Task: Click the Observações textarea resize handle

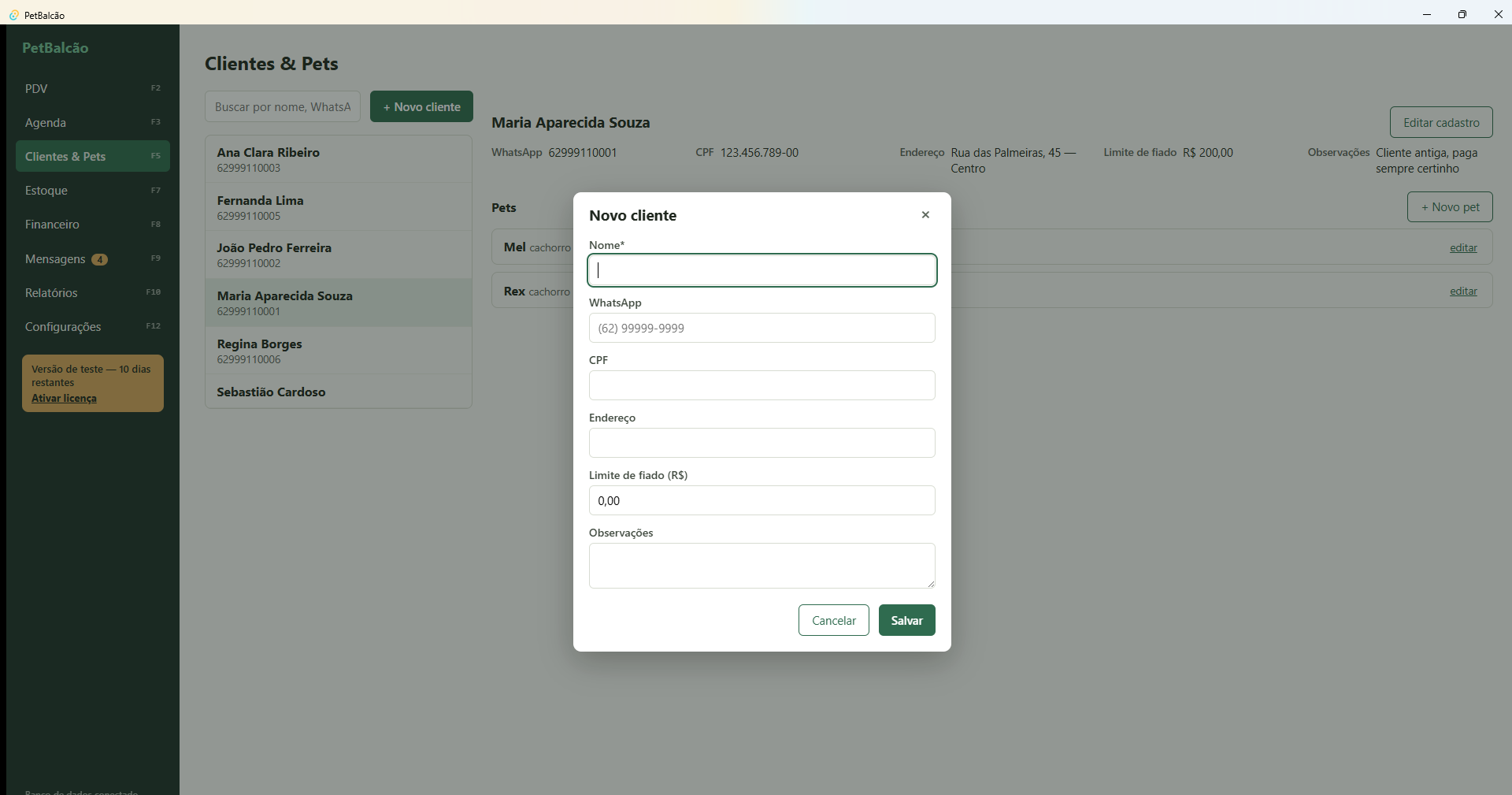Action: click(x=931, y=584)
